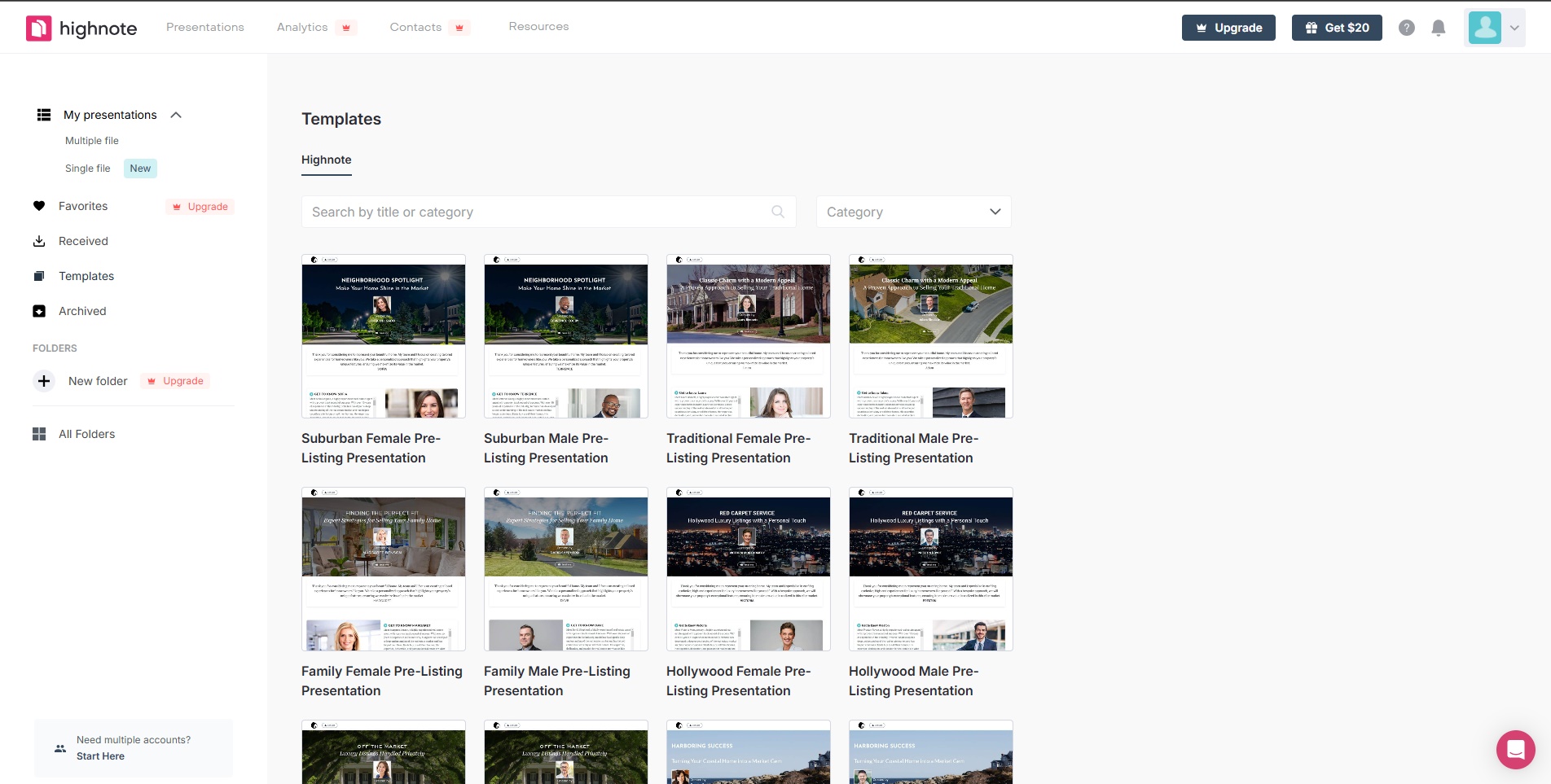
Task: Click the Received download icon
Action: click(39, 241)
